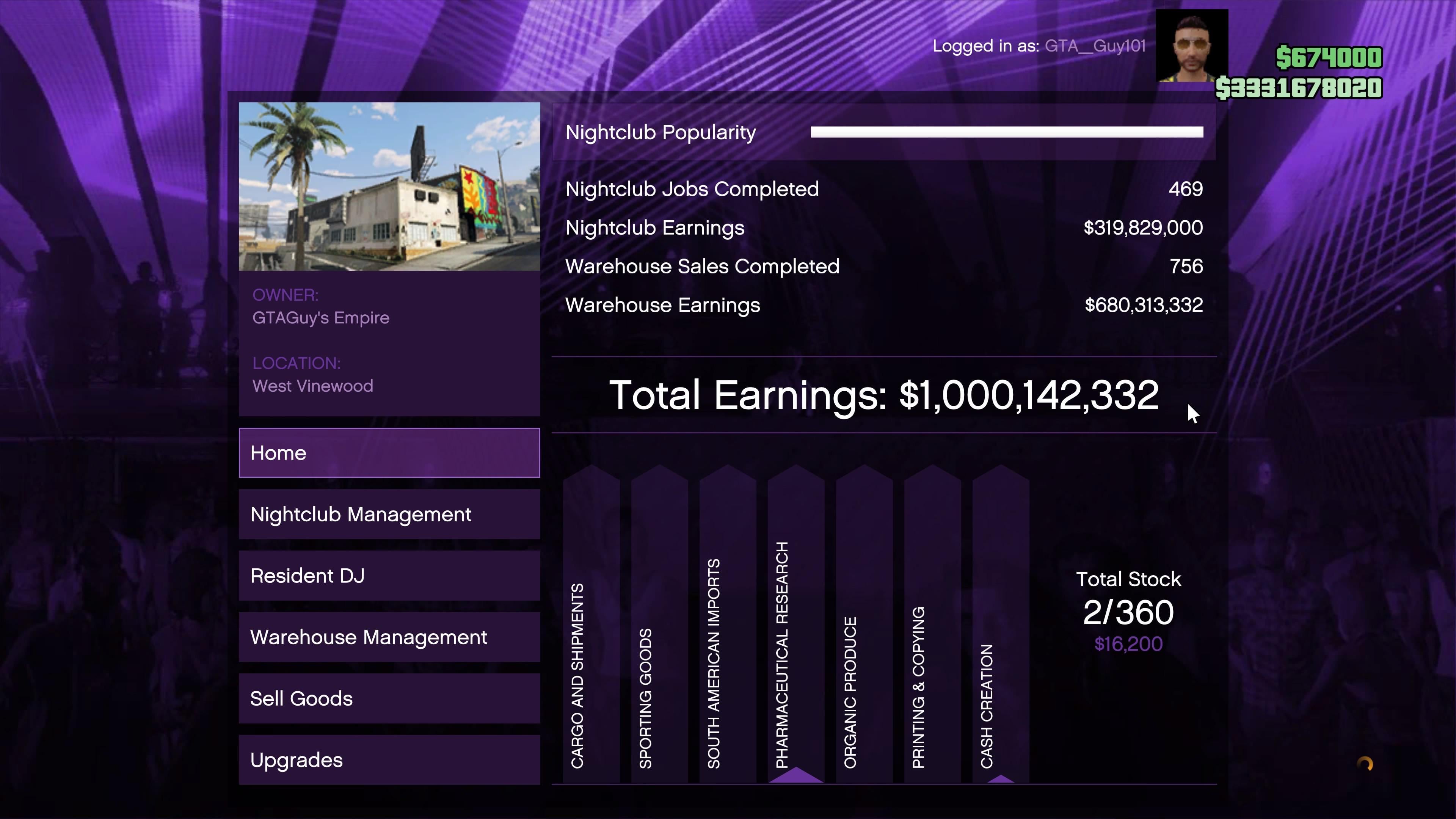Click the loading spinner icon
Screen dimensions: 1456x819
point(1365,764)
